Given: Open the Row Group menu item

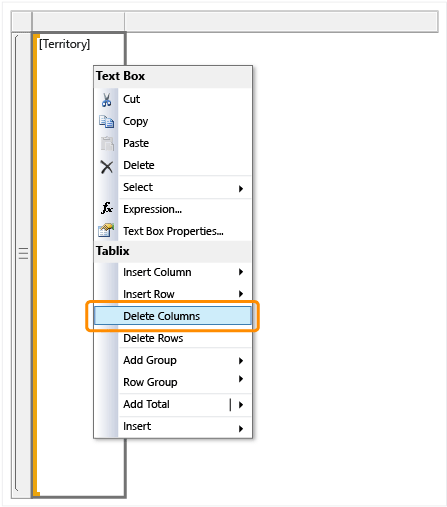Looking at the screenshot, I should pyautogui.click(x=173, y=382).
